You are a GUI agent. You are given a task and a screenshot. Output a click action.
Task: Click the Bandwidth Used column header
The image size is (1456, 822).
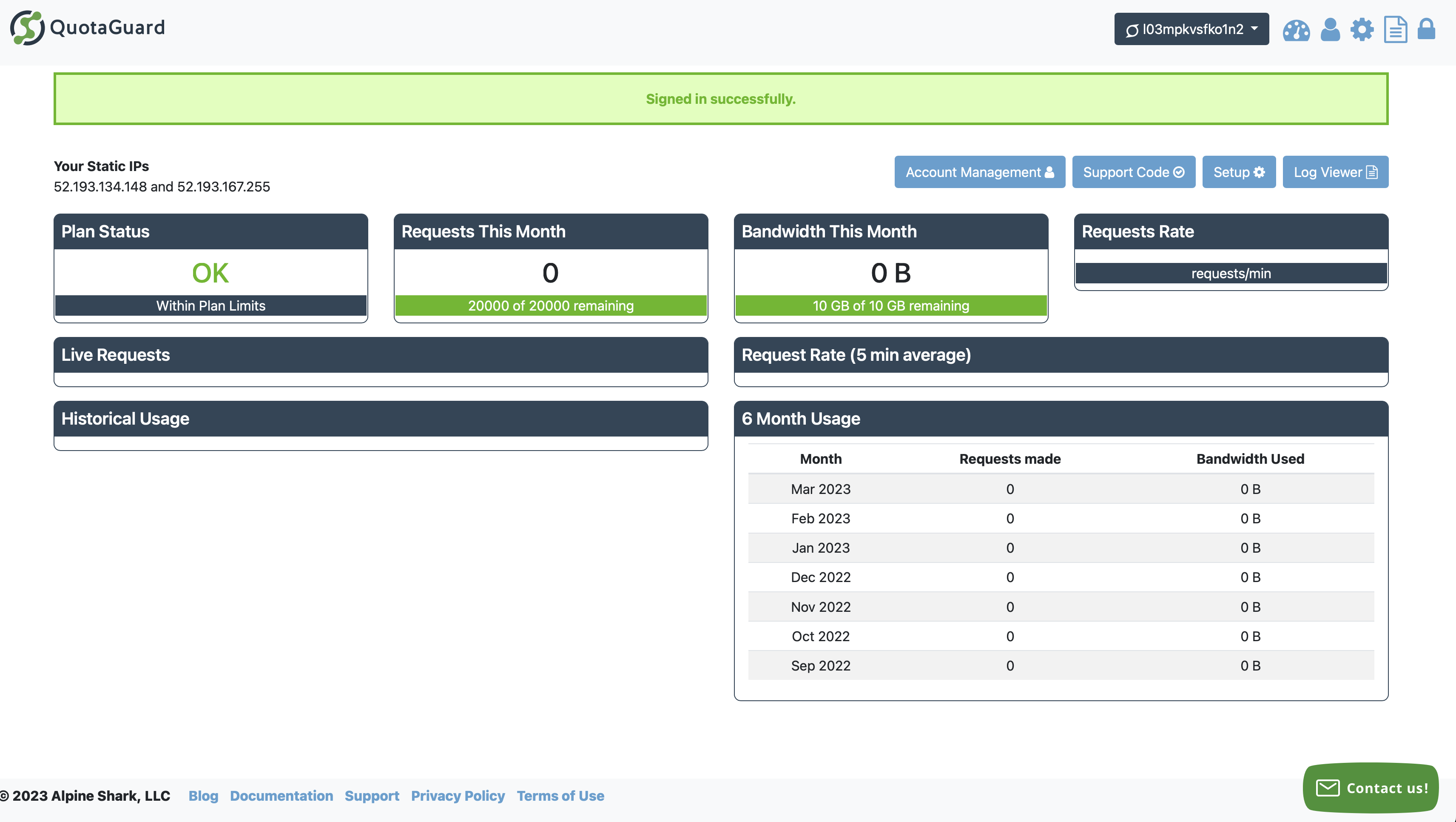click(1250, 459)
